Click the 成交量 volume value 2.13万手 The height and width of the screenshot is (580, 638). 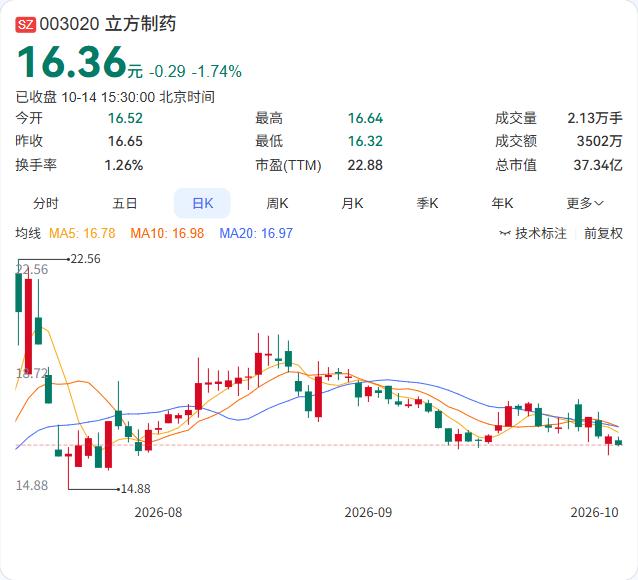pyautogui.click(x=595, y=118)
